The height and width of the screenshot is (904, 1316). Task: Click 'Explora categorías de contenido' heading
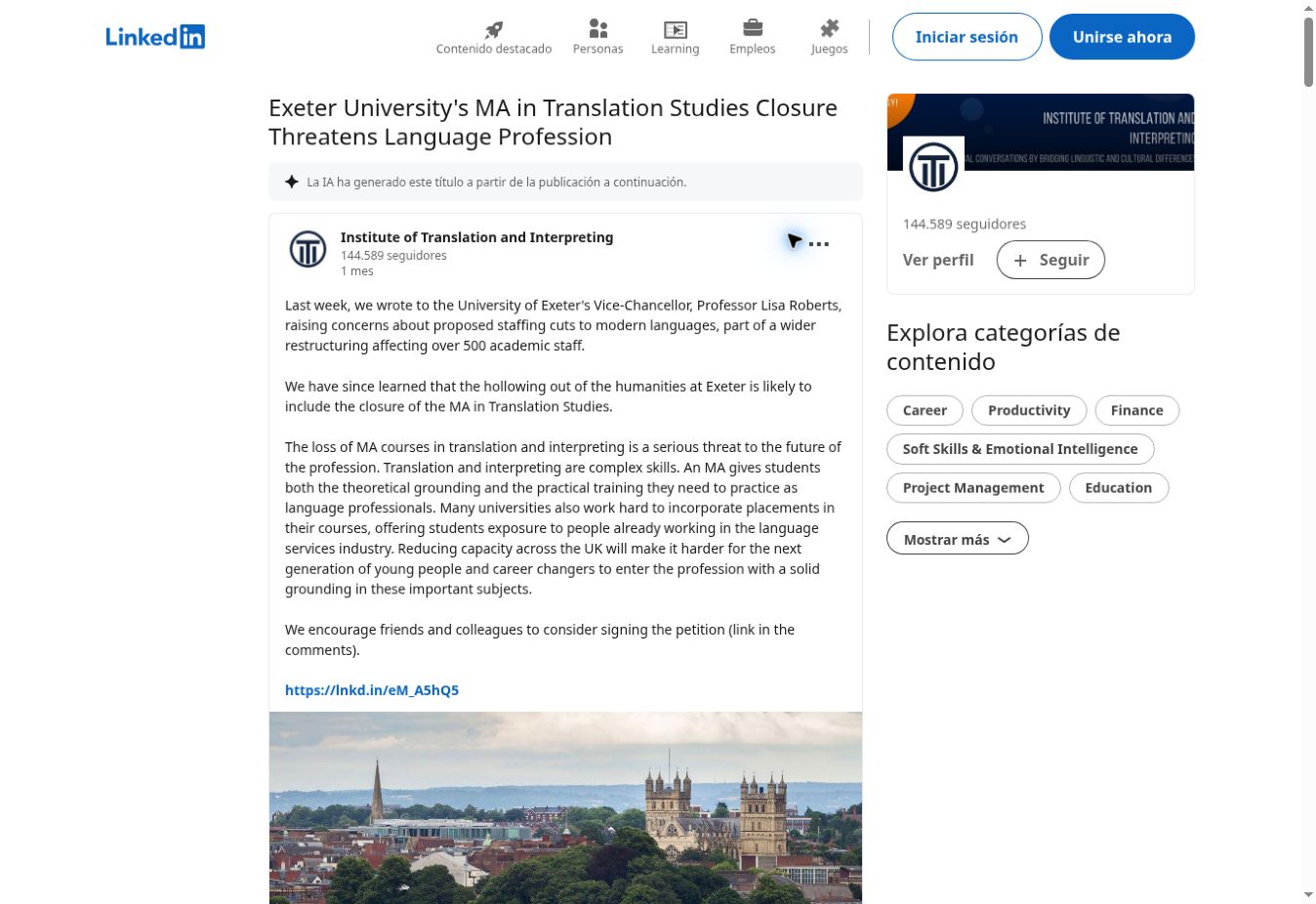[x=1003, y=347]
